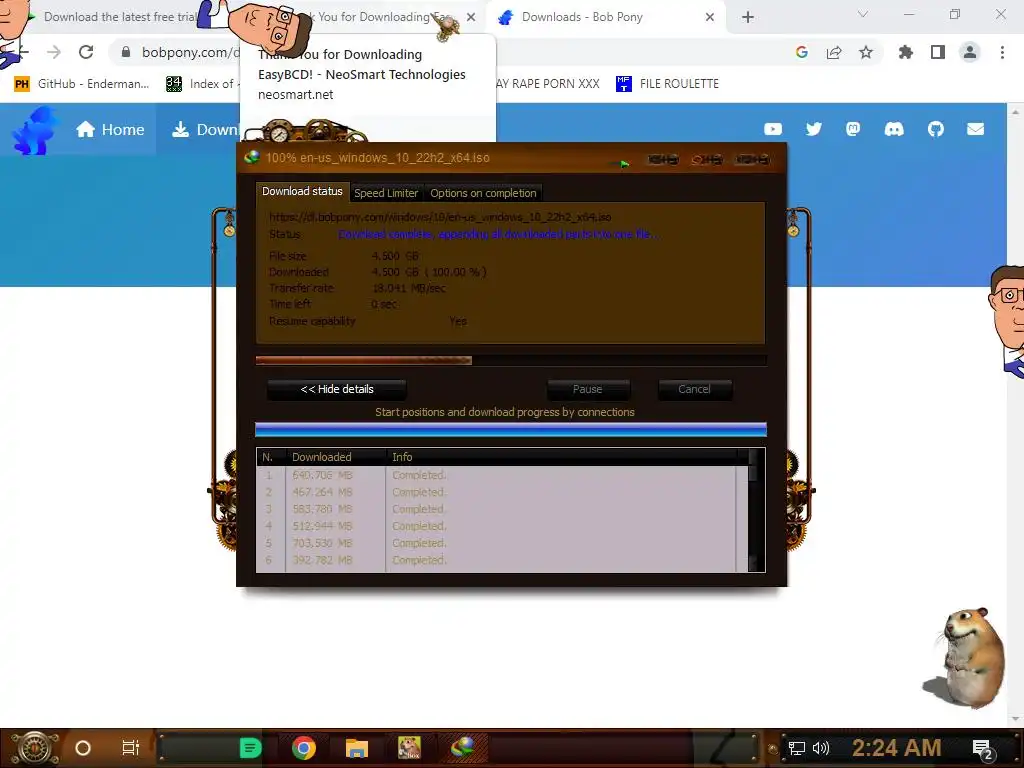This screenshot has height=768, width=1024.
Task: Click the Google icon in address bar
Action: [x=802, y=52]
